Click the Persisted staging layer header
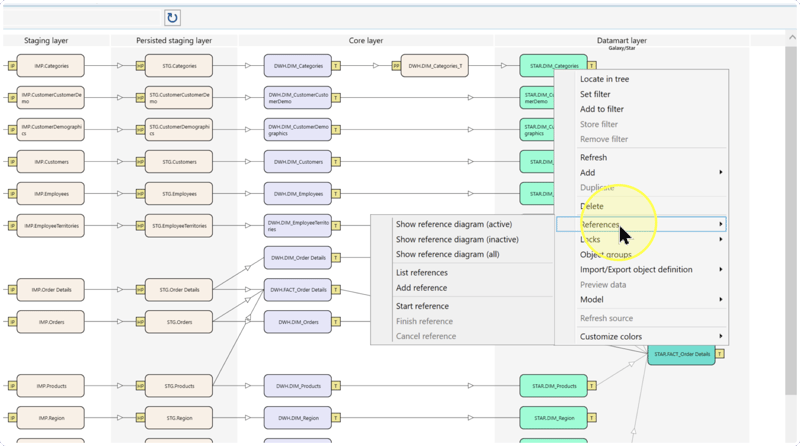The height and width of the screenshot is (446, 800). click(x=174, y=40)
